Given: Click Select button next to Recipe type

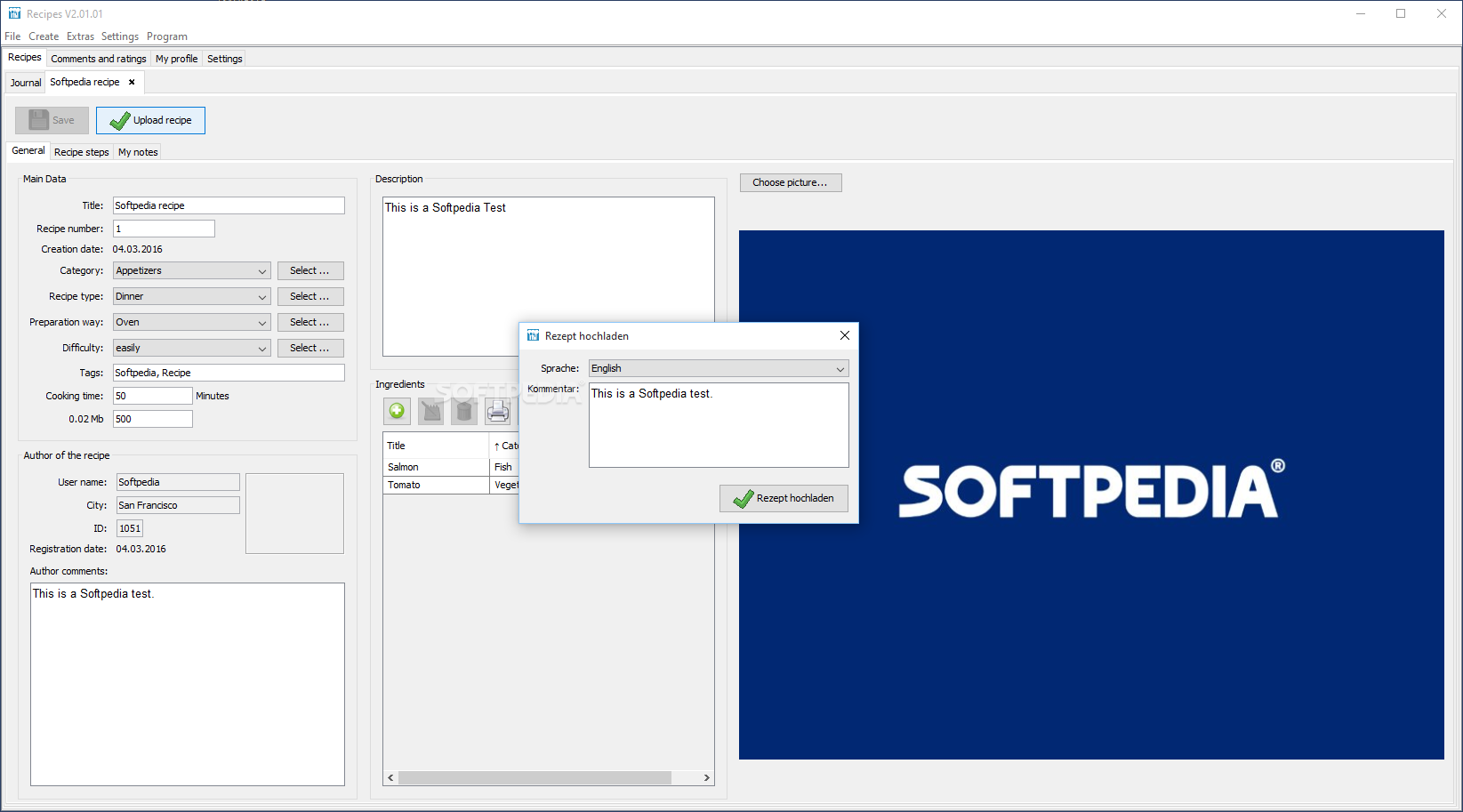Looking at the screenshot, I should click(310, 296).
